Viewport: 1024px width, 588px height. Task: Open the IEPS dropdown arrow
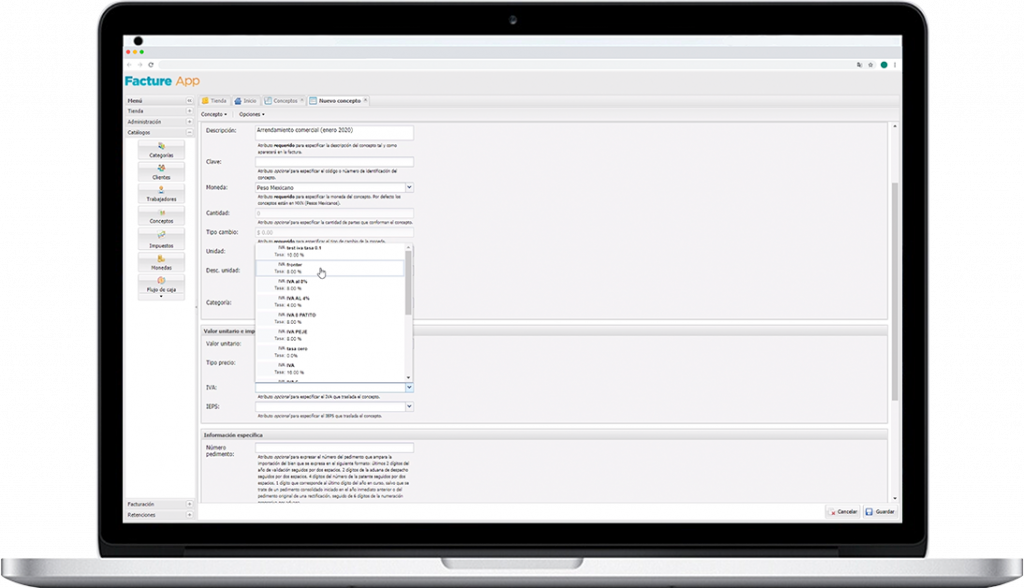[409, 407]
